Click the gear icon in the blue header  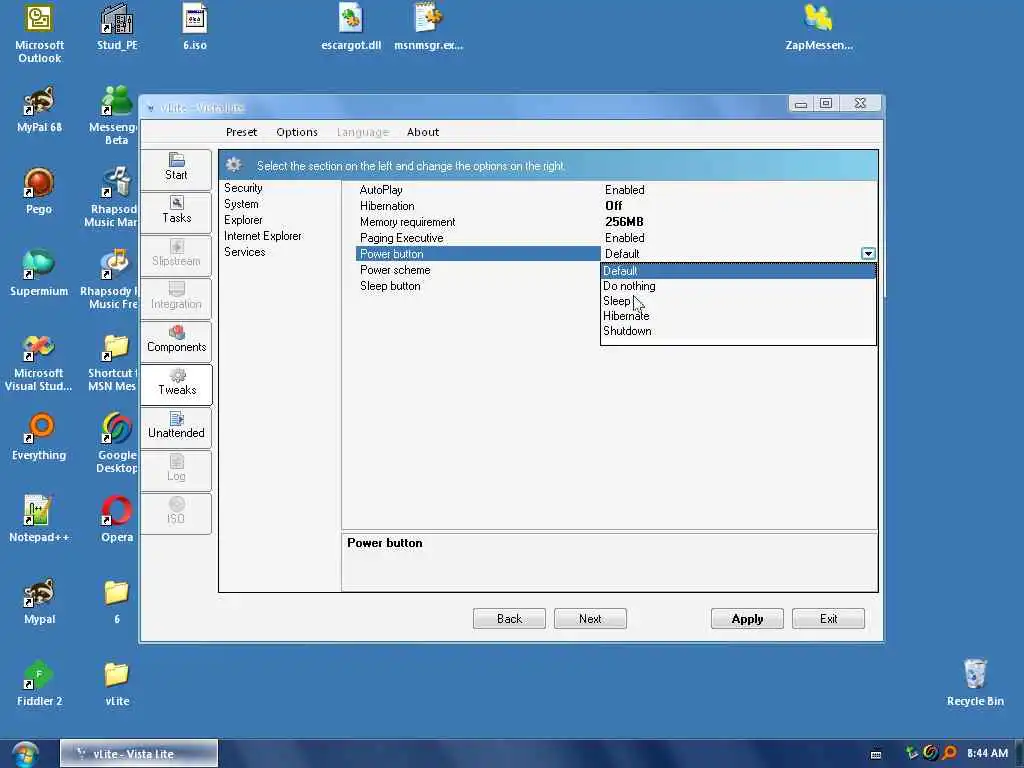point(234,165)
